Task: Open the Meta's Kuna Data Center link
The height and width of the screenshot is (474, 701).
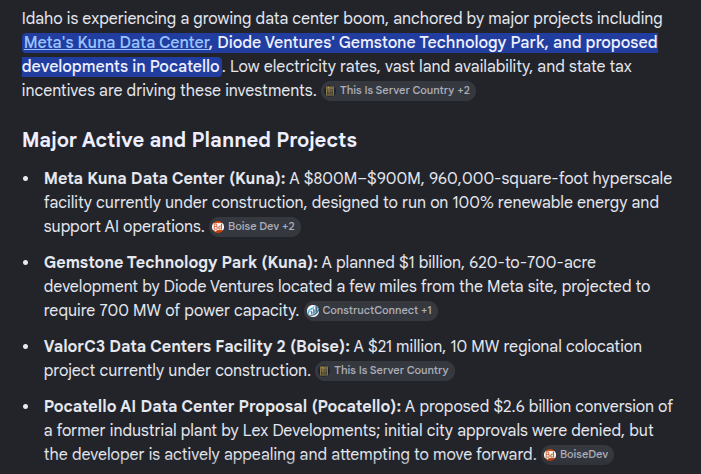Action: pyautogui.click(x=116, y=42)
